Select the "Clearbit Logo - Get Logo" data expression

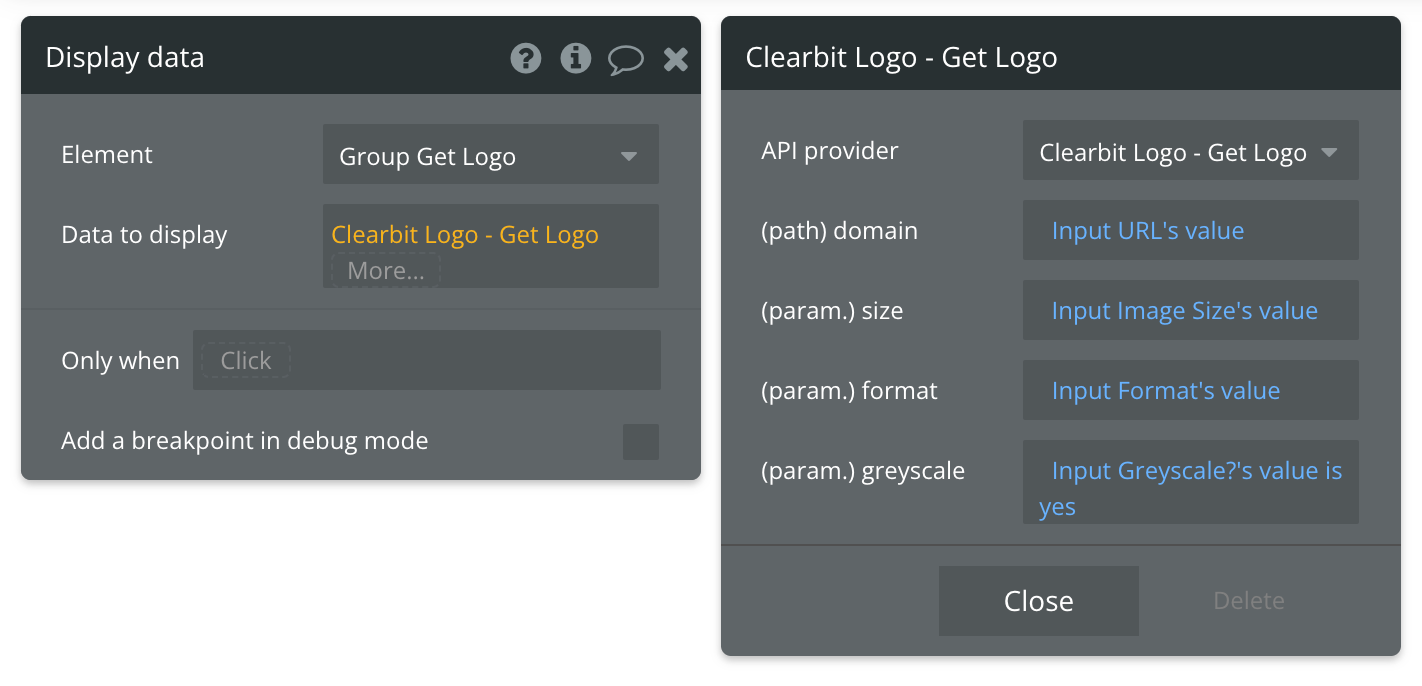coord(465,234)
